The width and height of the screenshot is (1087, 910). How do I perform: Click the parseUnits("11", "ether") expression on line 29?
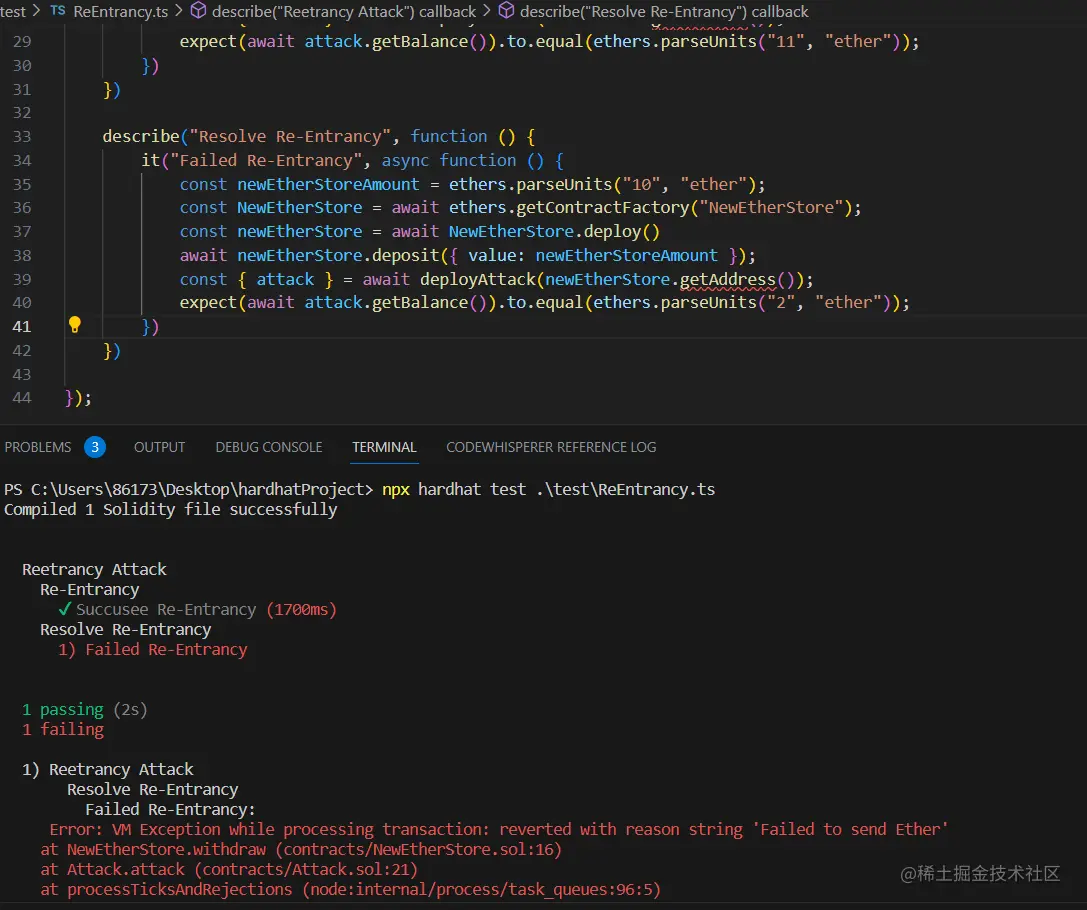point(780,42)
